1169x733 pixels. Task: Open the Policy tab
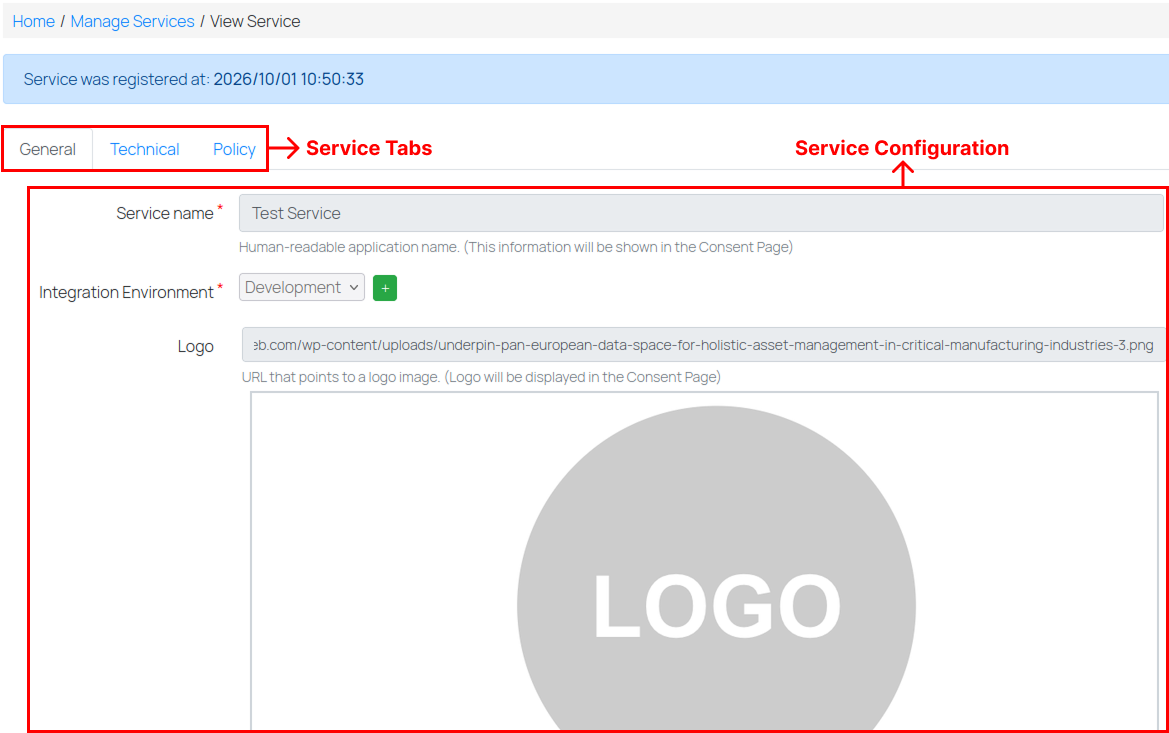[x=234, y=149]
